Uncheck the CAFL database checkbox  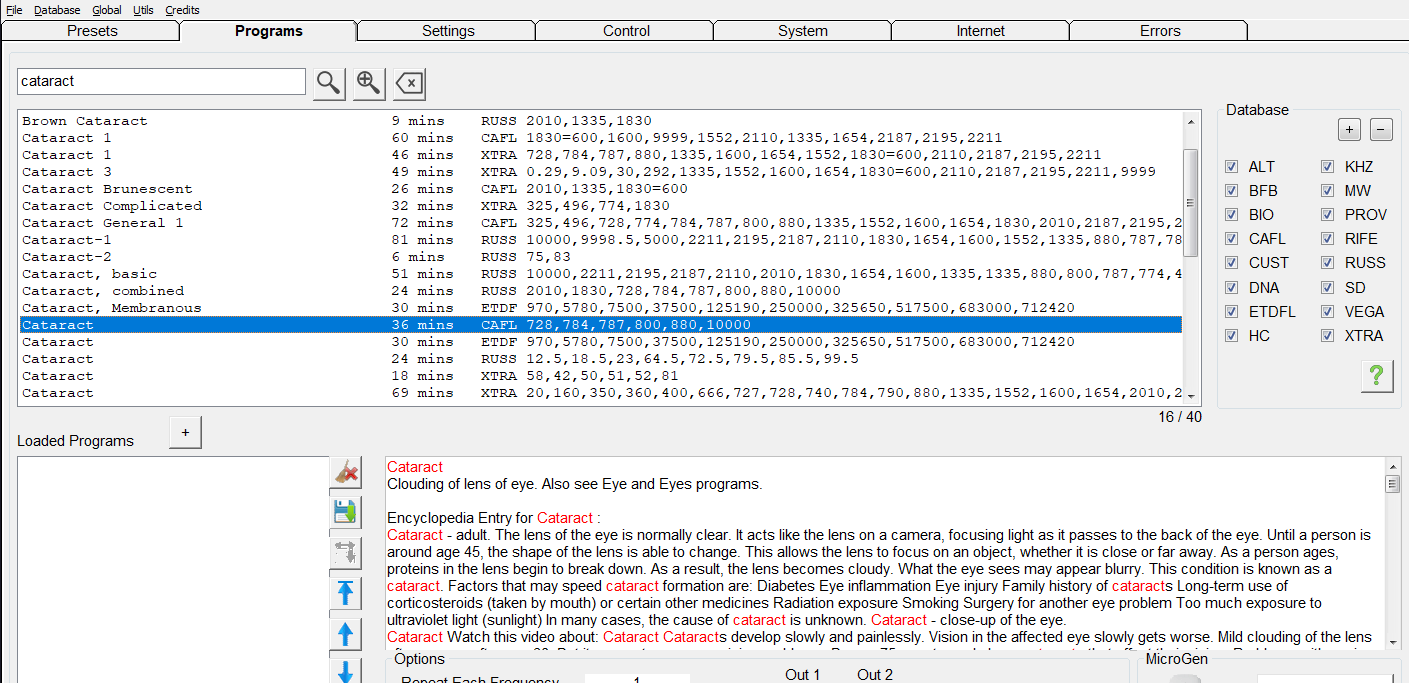coord(1232,239)
